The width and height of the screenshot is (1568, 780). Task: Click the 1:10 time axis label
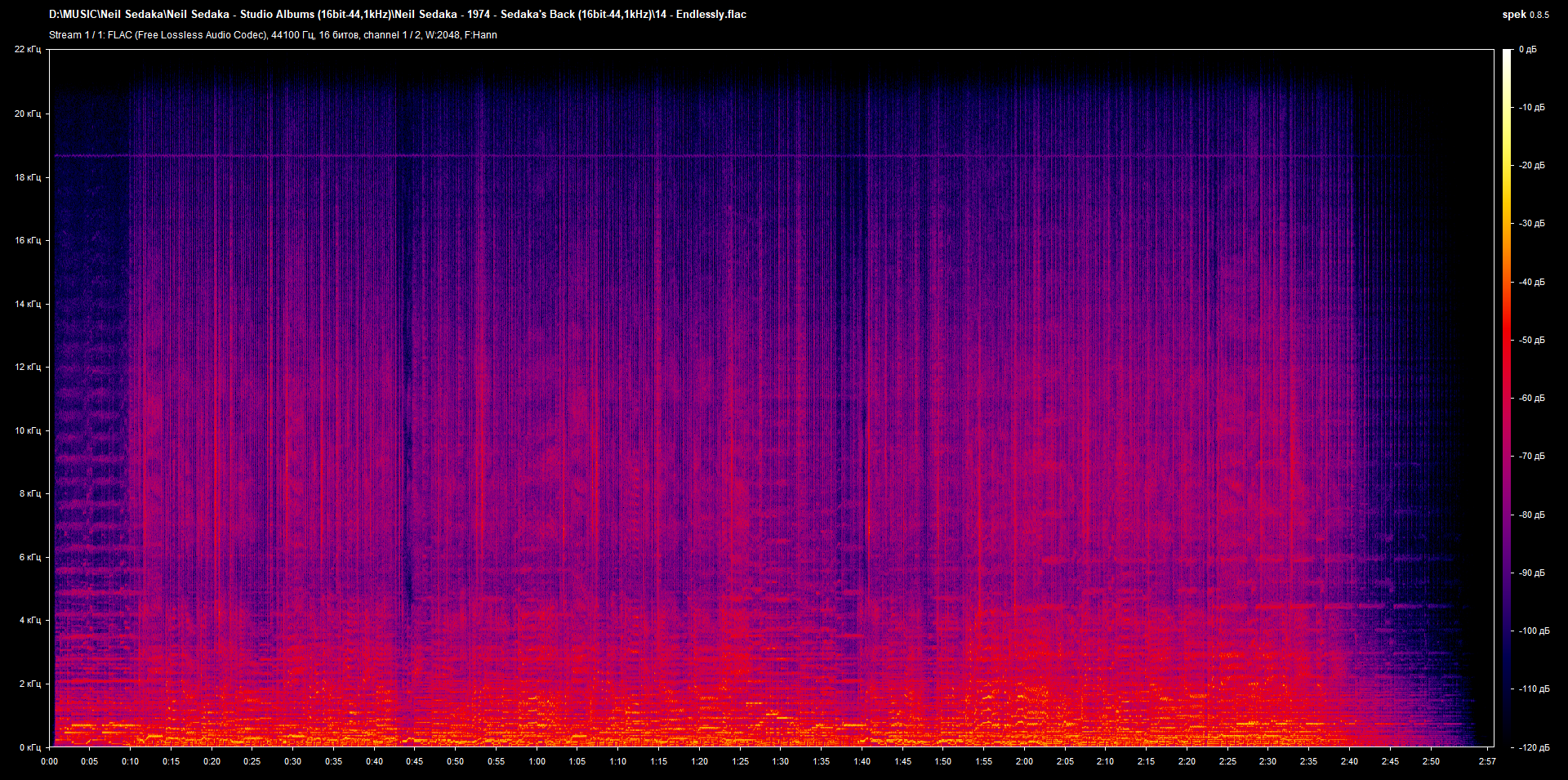coord(617,762)
